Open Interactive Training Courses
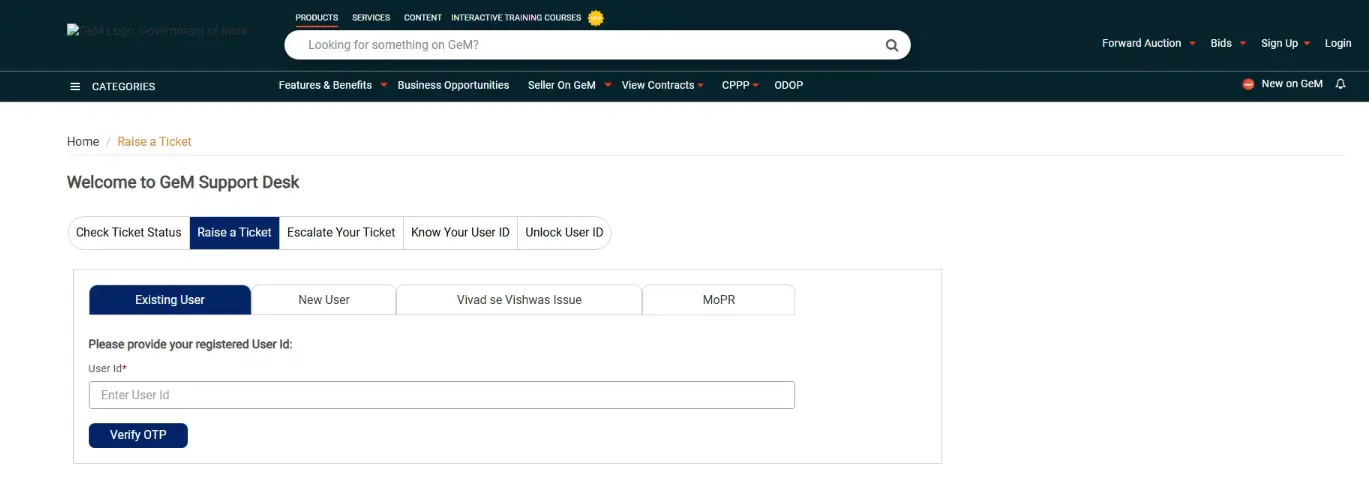 click(516, 18)
